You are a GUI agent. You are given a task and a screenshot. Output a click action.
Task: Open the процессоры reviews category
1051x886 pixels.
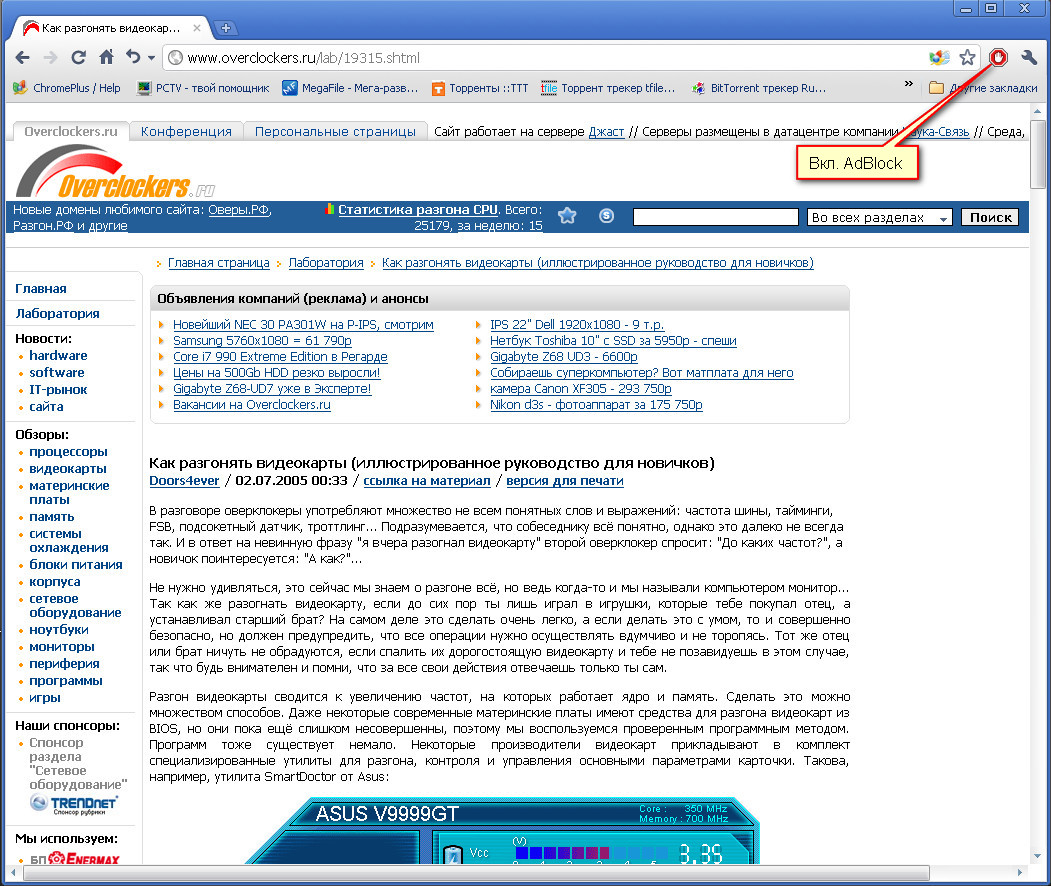pos(68,452)
